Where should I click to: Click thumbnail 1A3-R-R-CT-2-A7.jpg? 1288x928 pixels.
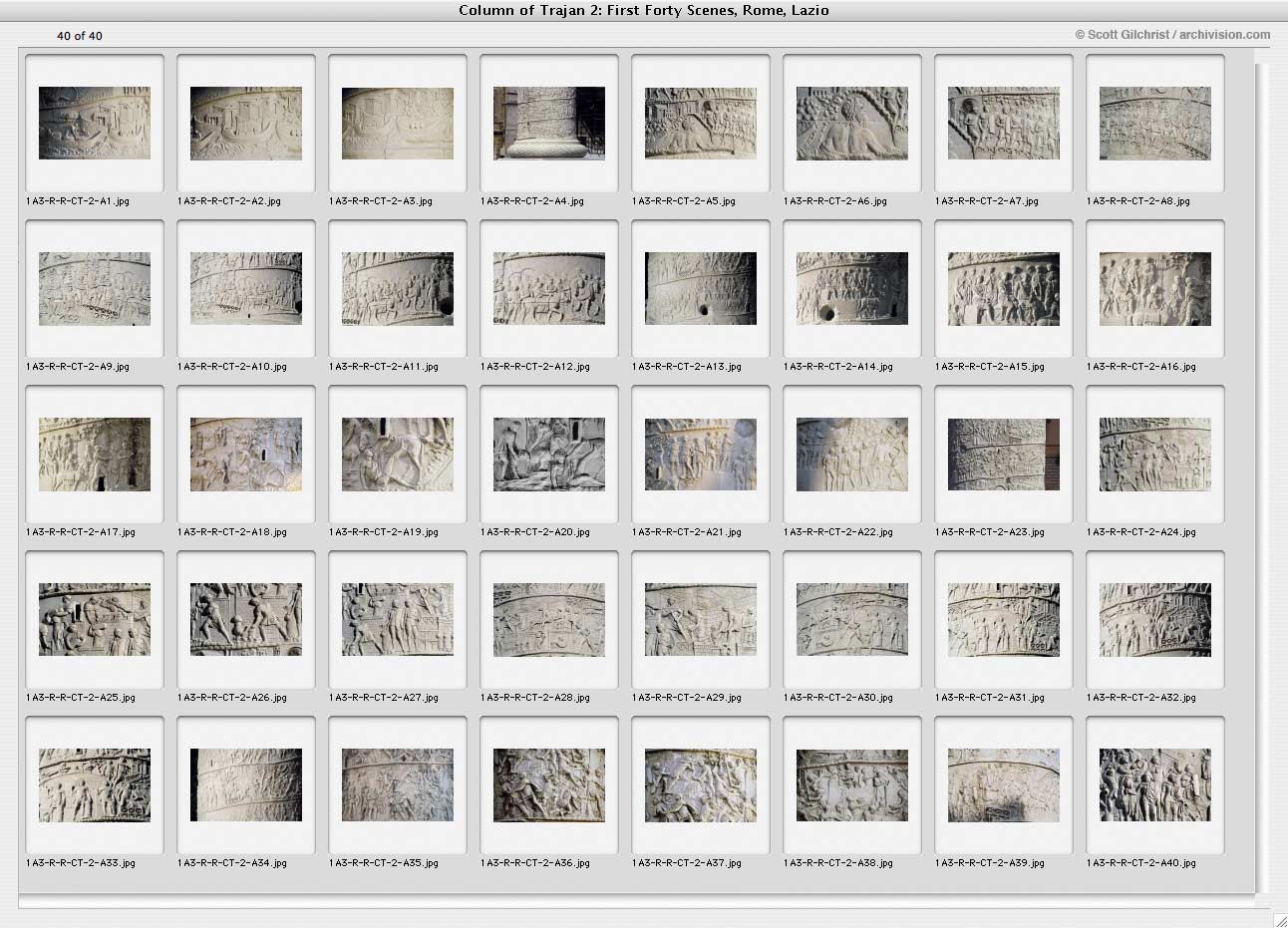(x=1004, y=123)
